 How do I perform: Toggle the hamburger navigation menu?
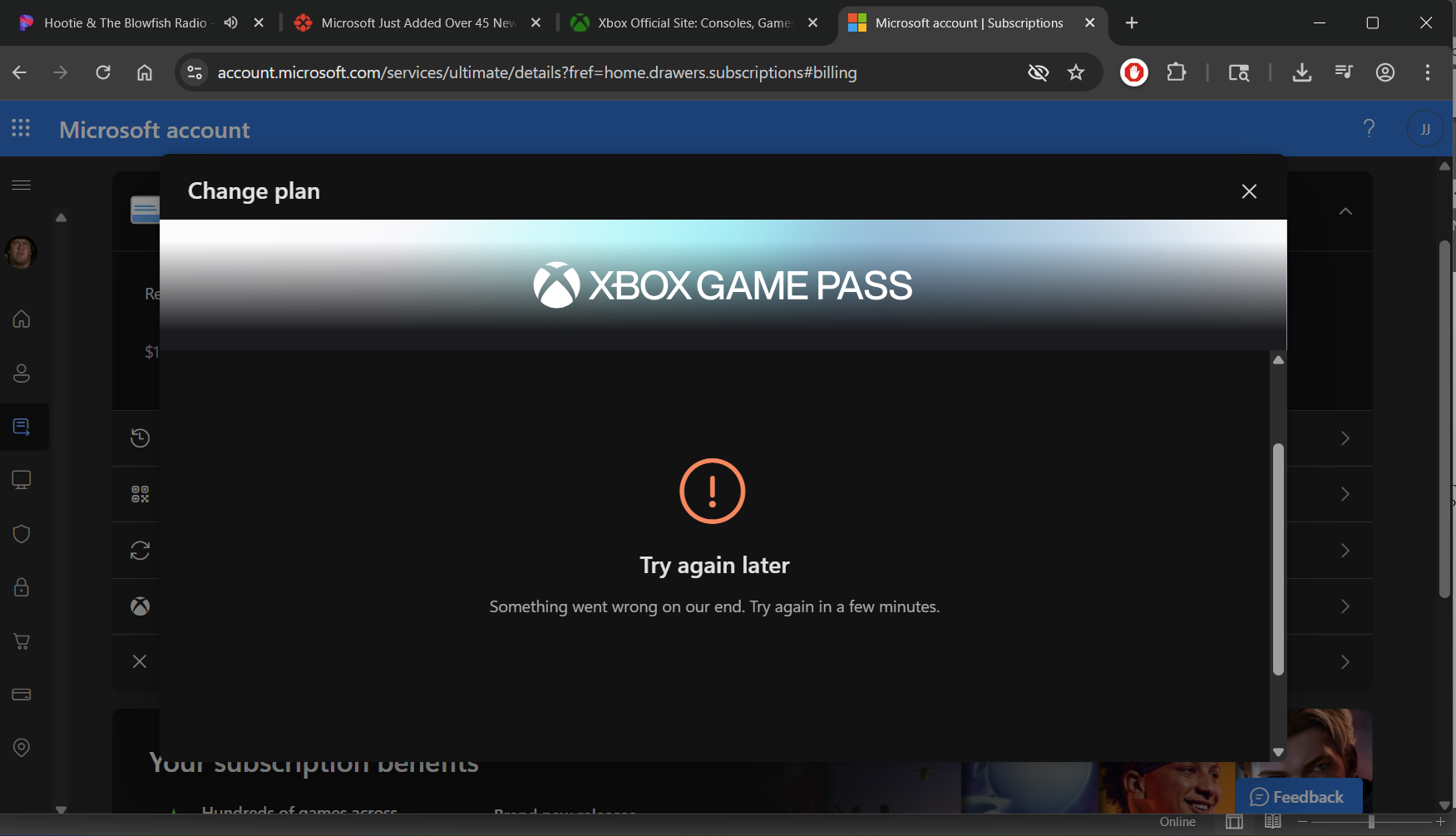point(22,185)
